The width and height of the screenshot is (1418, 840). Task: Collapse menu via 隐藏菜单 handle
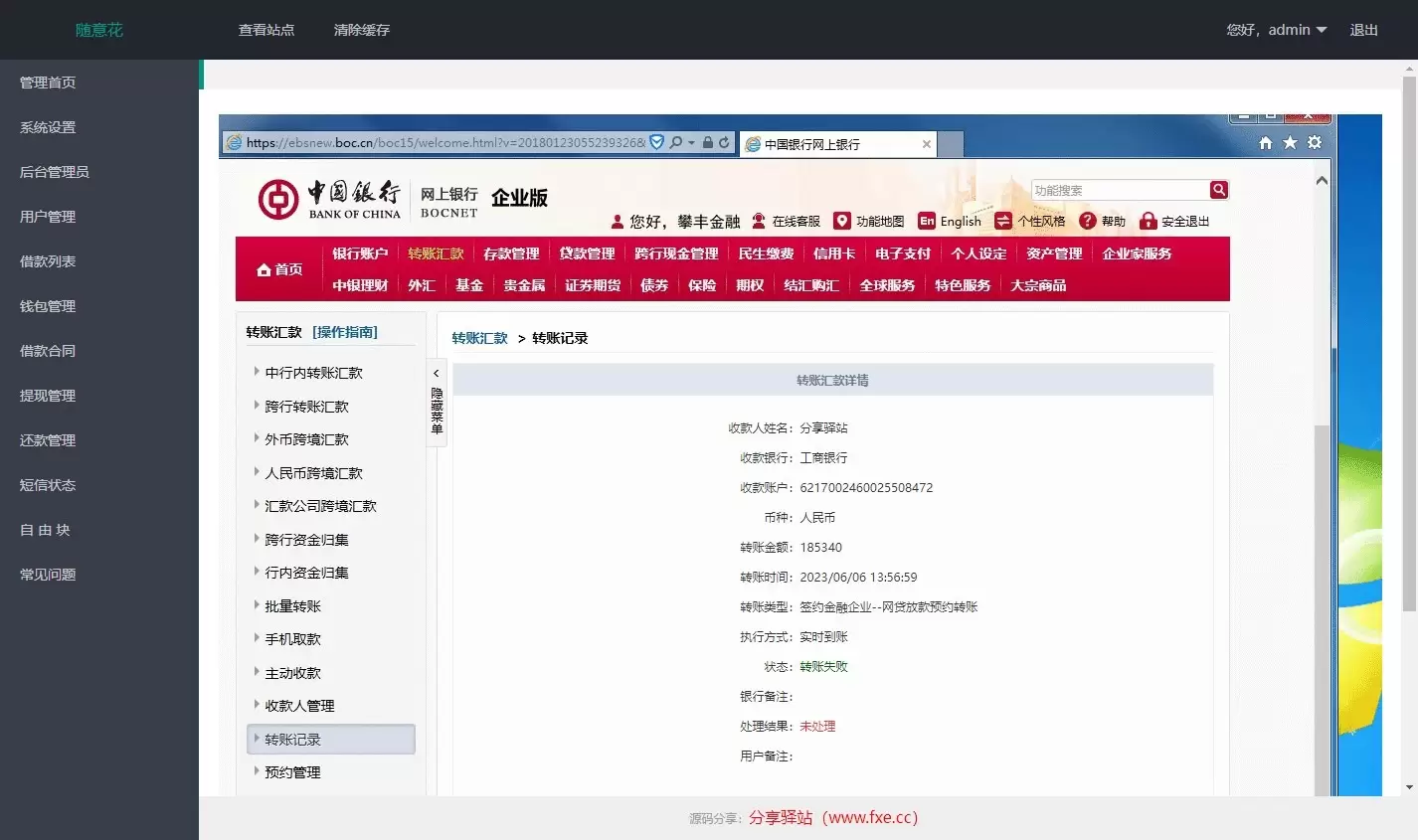(x=437, y=402)
